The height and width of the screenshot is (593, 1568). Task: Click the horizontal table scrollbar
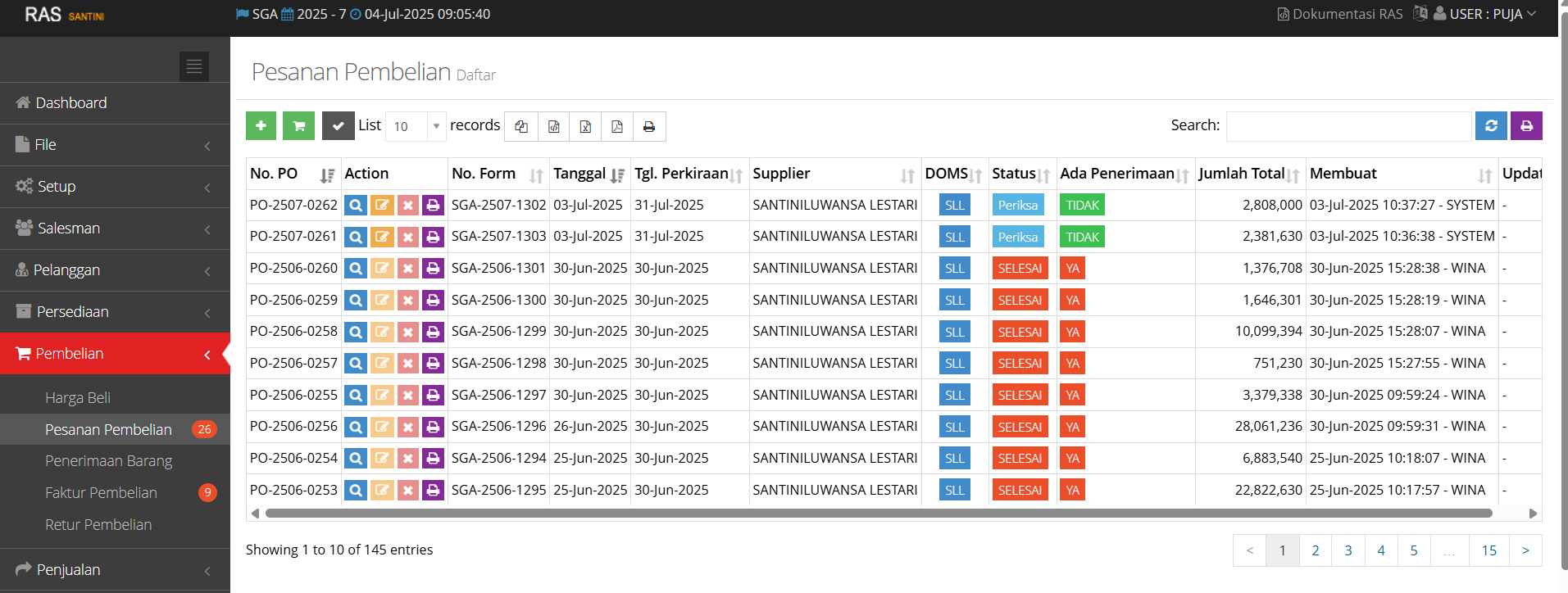(x=877, y=514)
